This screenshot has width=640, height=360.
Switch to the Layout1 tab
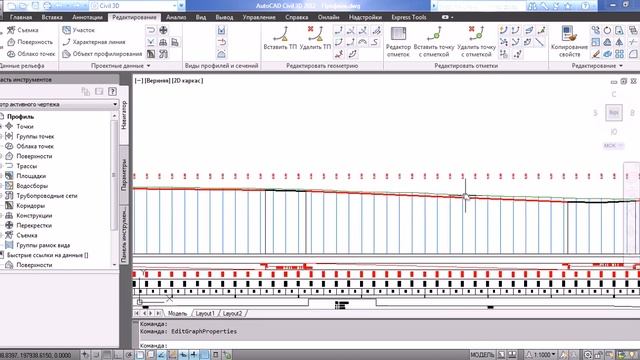click(x=205, y=313)
